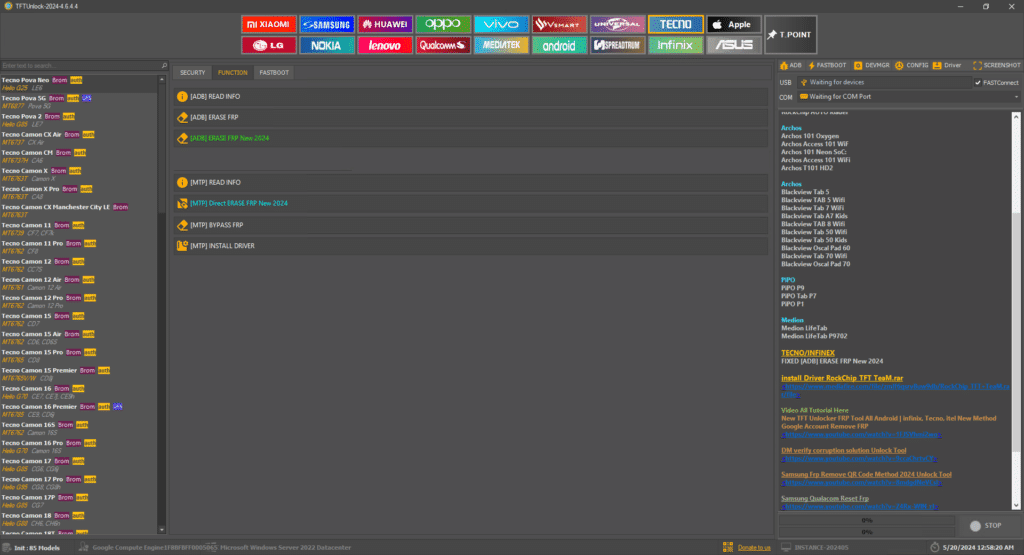1024x555 pixels.
Task: Run [MTP] INSTALL DRIVER
Action: (x=472, y=246)
